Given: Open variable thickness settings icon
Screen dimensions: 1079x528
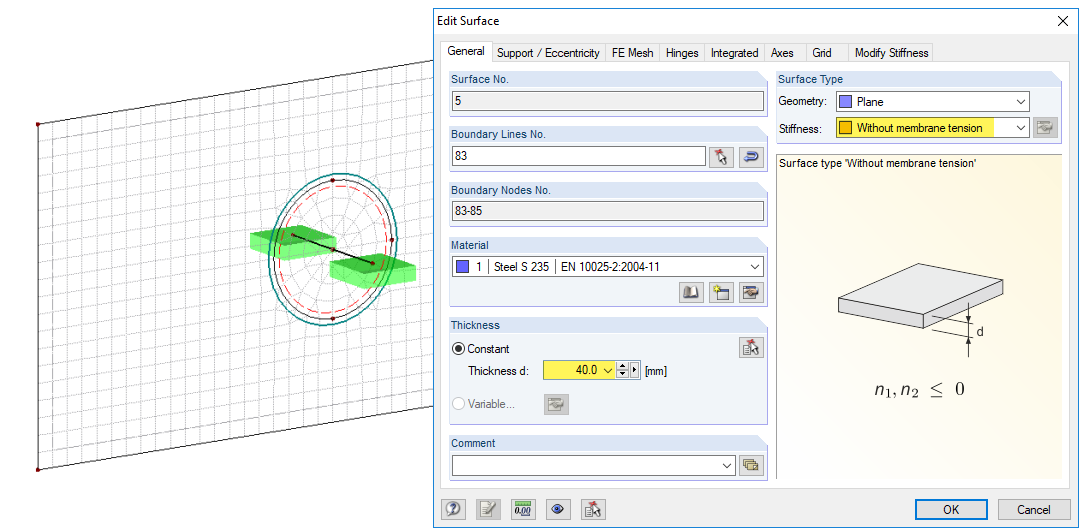Looking at the screenshot, I should tap(556, 404).
